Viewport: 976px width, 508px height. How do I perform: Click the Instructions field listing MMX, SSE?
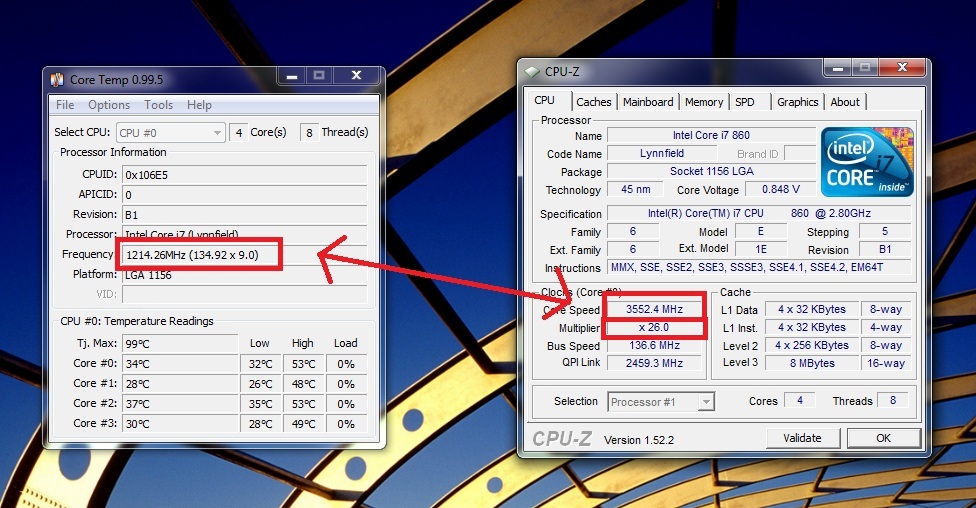click(x=759, y=268)
